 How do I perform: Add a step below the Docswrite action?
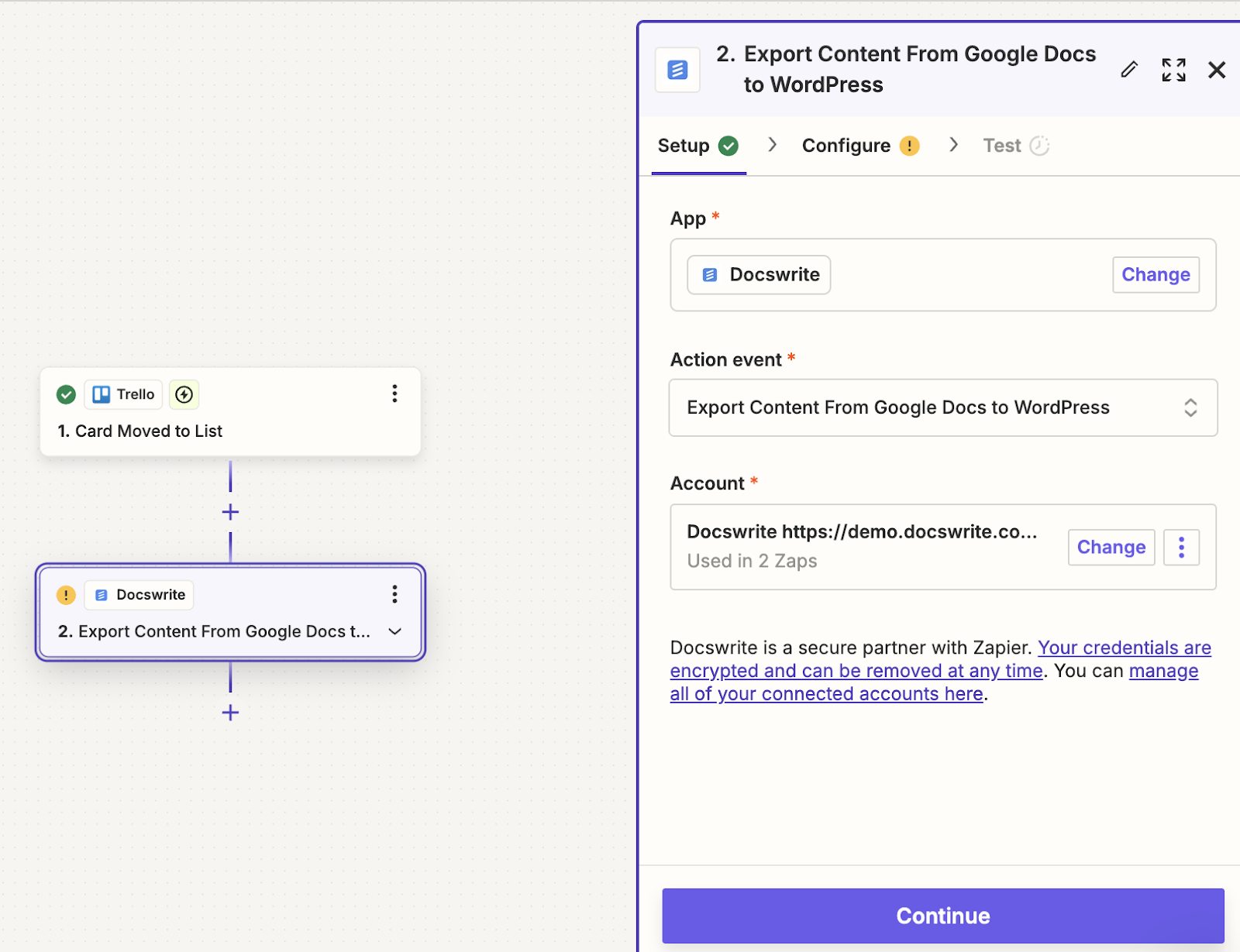pyautogui.click(x=230, y=713)
